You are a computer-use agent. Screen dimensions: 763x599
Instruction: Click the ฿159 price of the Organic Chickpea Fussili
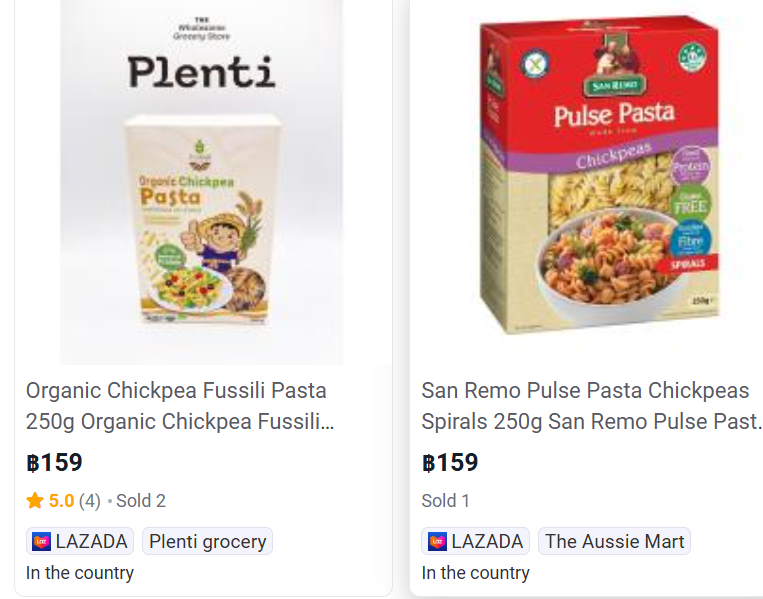point(54,463)
